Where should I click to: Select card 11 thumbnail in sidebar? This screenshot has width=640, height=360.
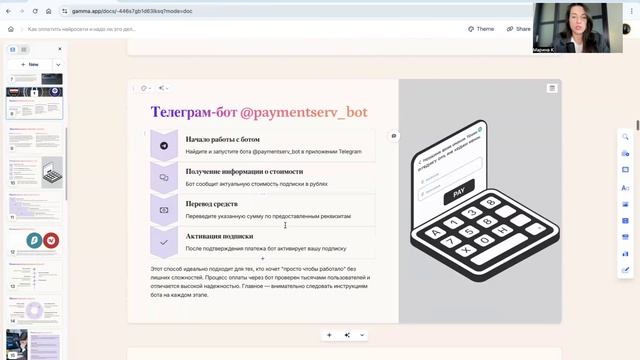click(x=35, y=207)
